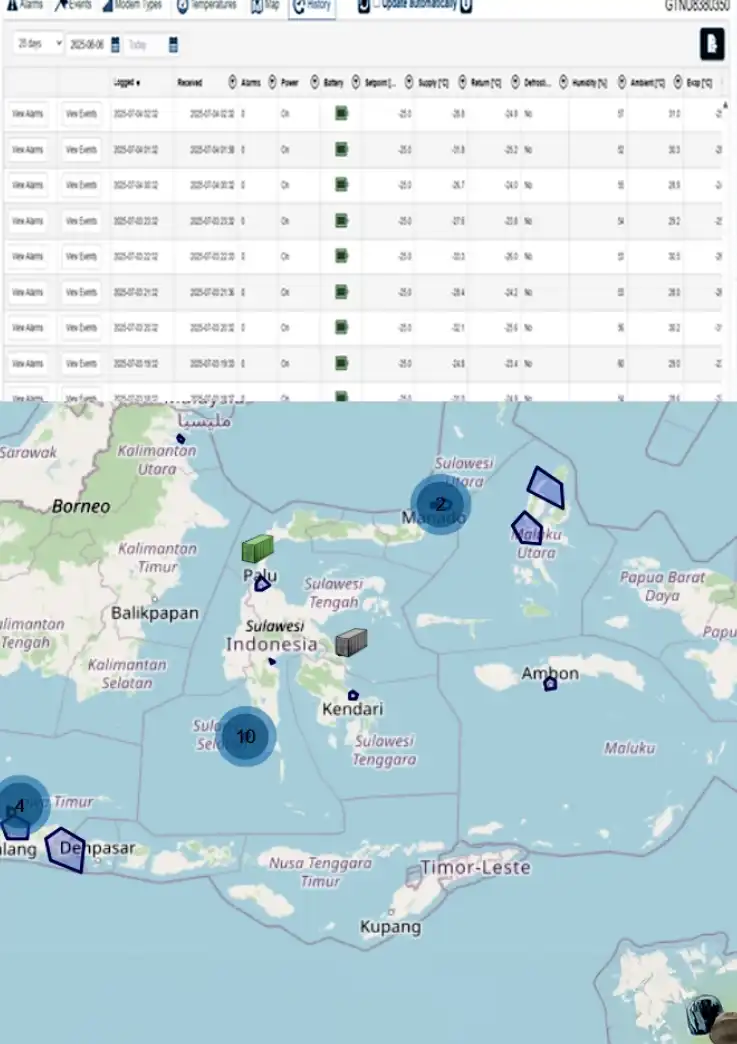Click View Events in second row
This screenshot has height=1044, width=737.
click(x=81, y=150)
